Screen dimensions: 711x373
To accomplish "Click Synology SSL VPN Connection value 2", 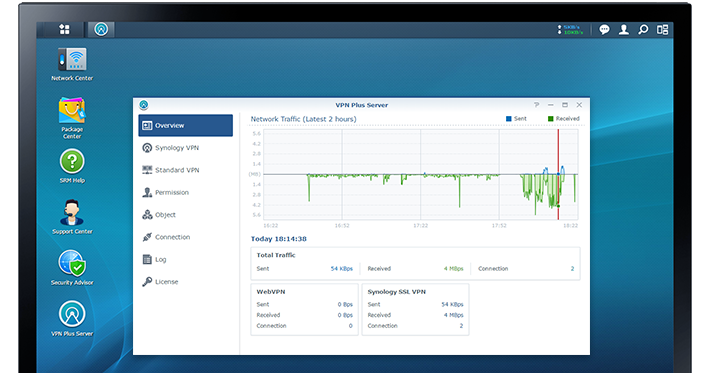I will point(461,326).
